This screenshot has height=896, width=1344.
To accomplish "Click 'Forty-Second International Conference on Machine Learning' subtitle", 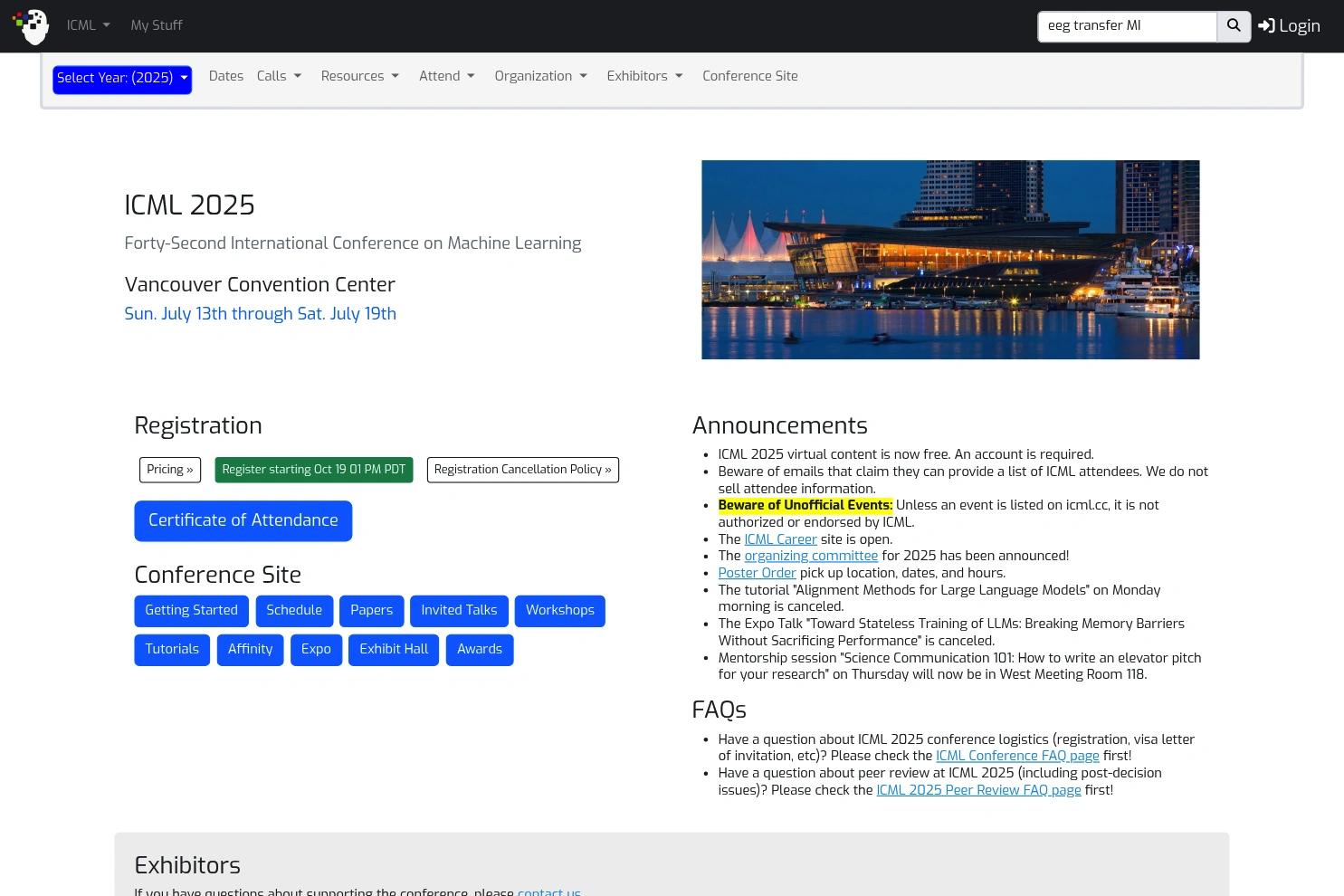I will click(353, 243).
